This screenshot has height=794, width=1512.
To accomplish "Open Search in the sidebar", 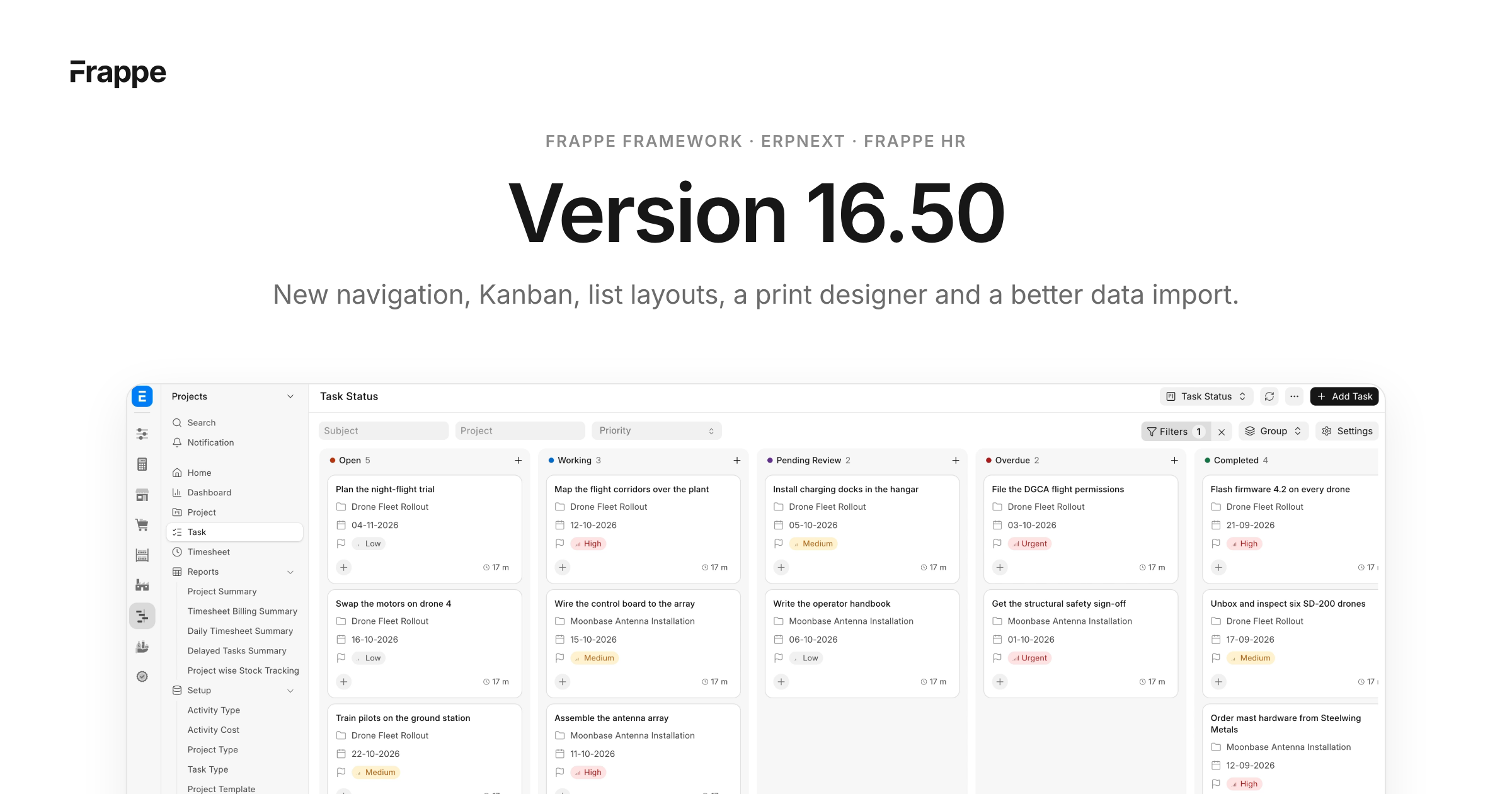I will click(234, 423).
